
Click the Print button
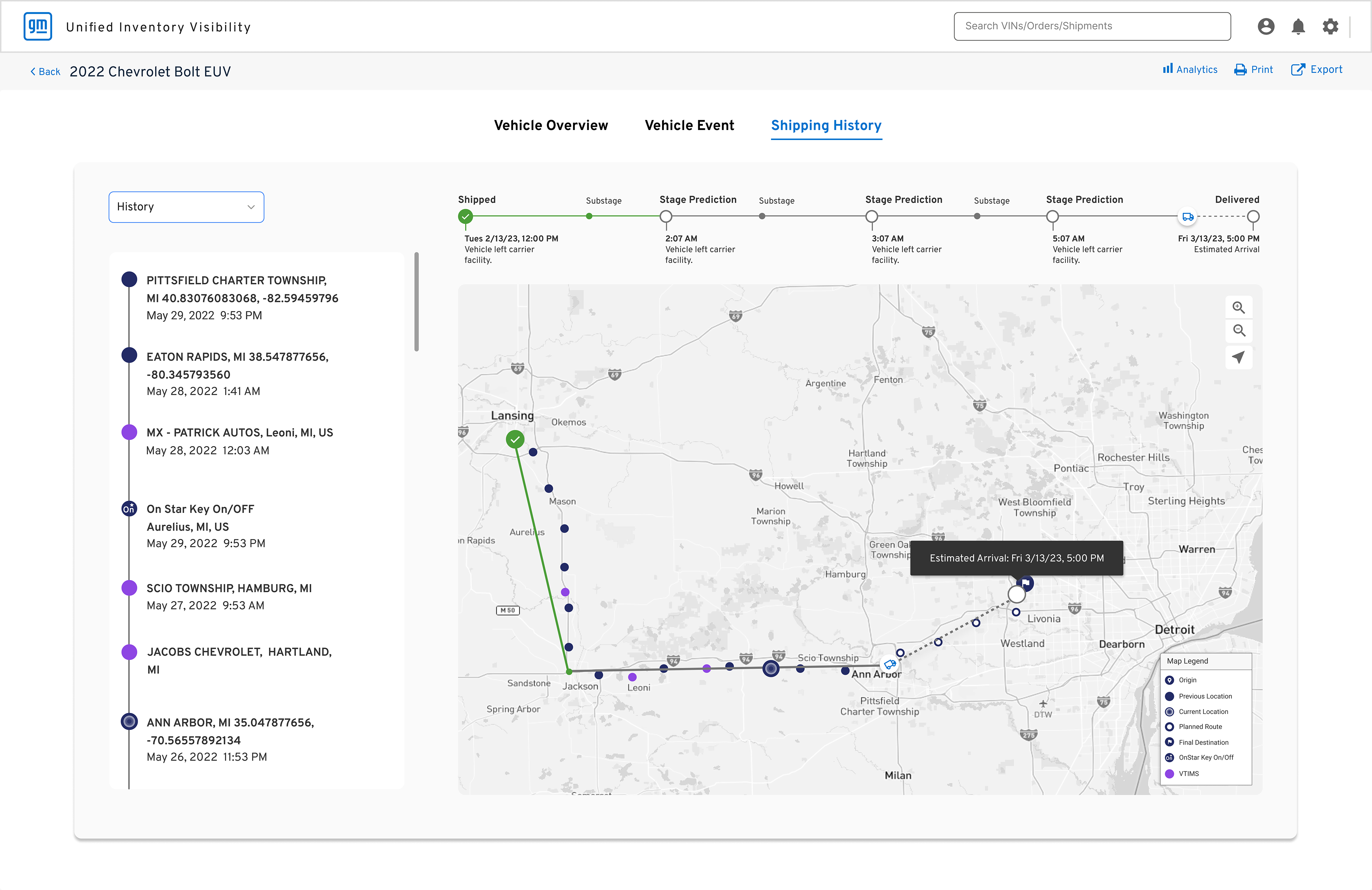pyautogui.click(x=1253, y=70)
